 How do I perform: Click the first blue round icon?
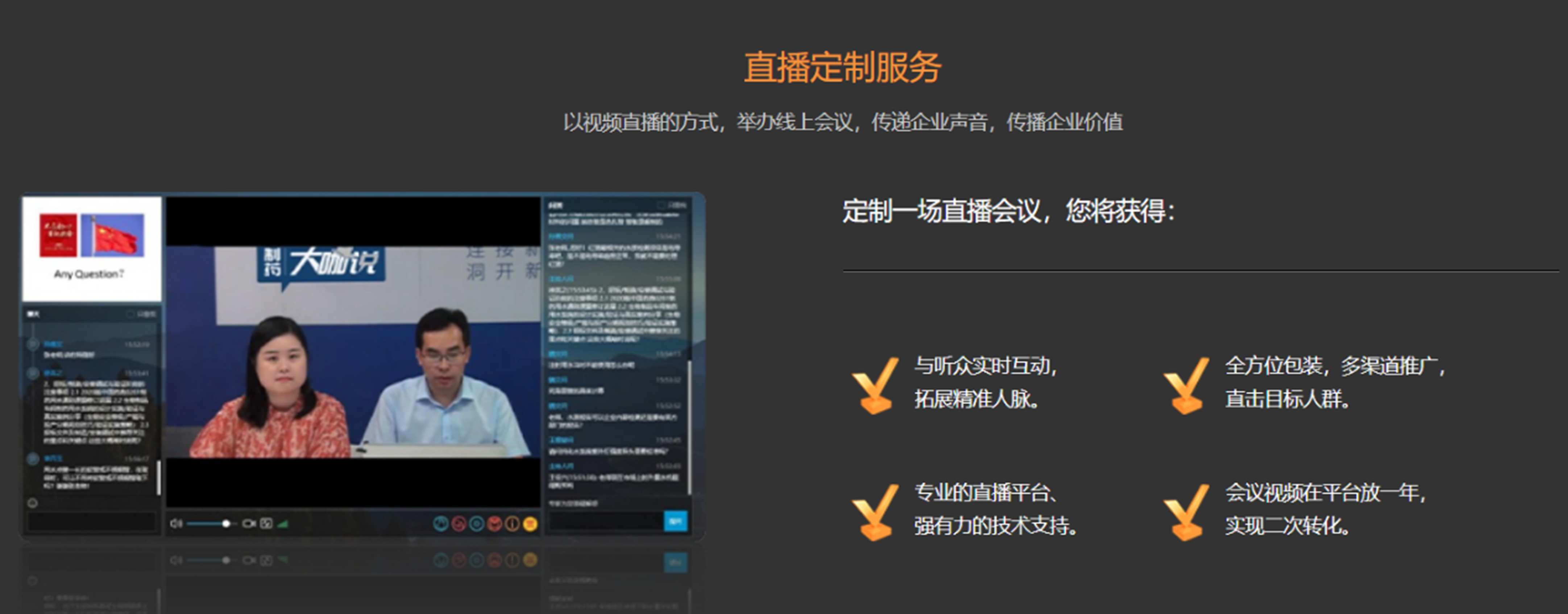point(441,523)
